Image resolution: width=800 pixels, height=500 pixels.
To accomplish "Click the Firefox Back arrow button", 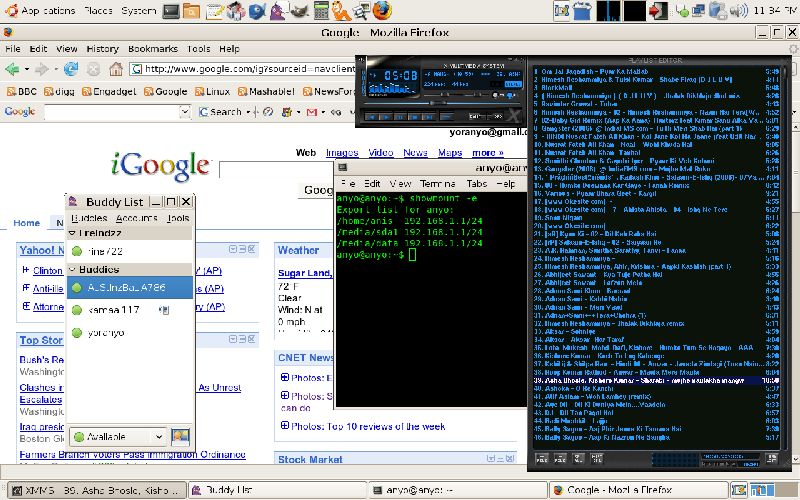I will point(12,69).
